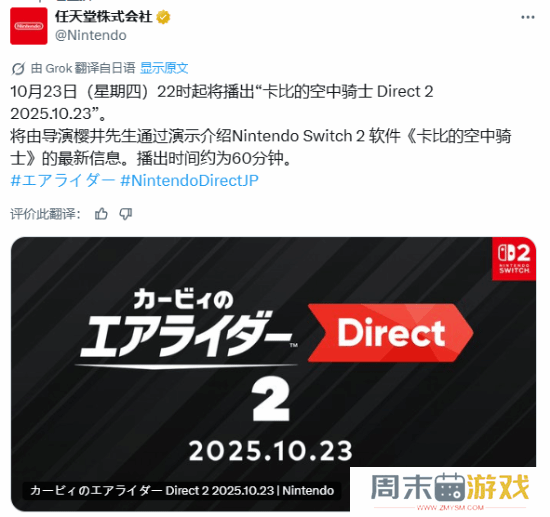Image resolution: width=550 pixels, height=517 pixels.
Task: Open hashtag #エアライダー
Action: (63, 181)
